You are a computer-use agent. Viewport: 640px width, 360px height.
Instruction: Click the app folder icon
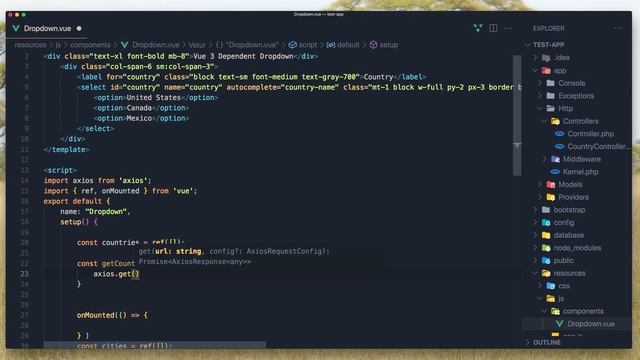pos(546,70)
